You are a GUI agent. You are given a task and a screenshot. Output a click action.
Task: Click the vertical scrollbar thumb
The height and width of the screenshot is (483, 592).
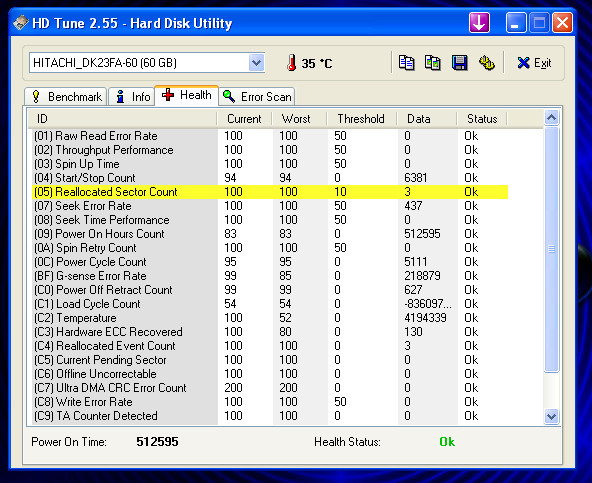click(x=551, y=249)
